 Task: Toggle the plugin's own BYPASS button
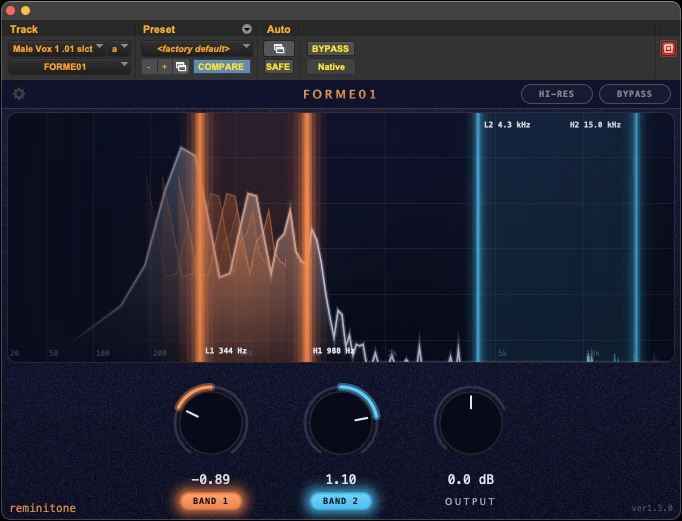point(634,94)
